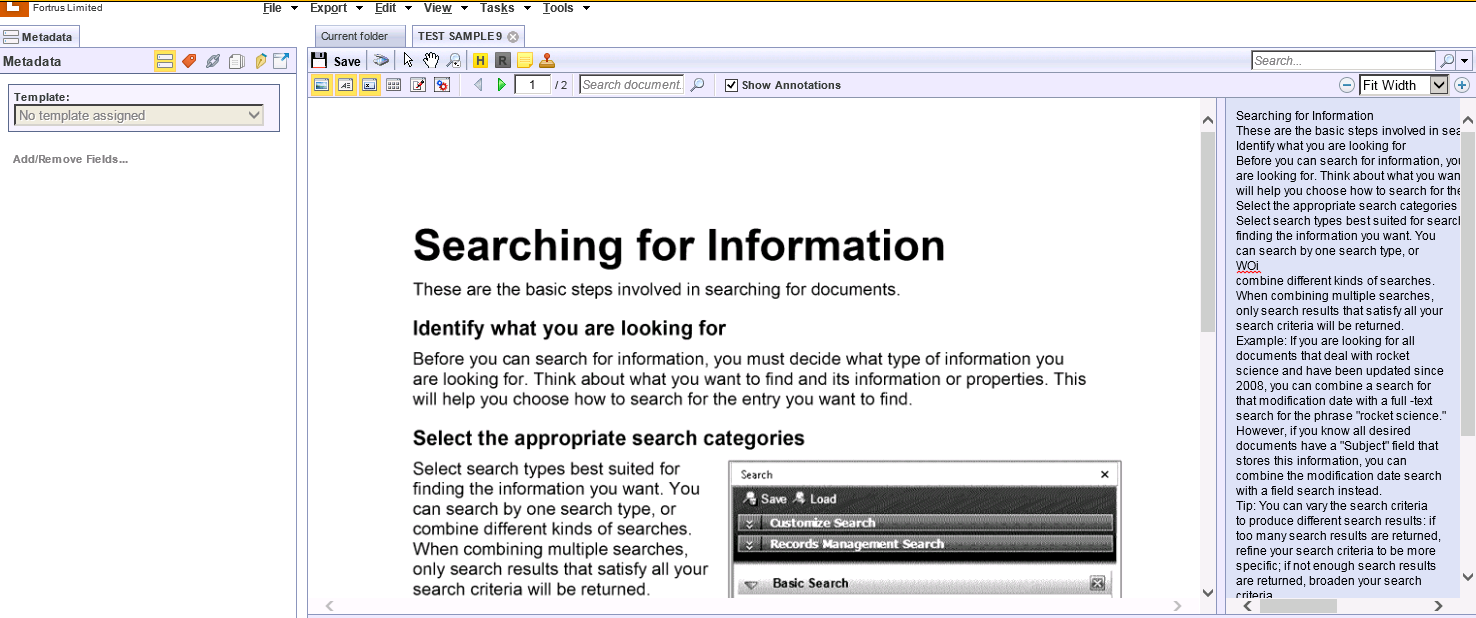Open the Tasks menu
Image resolution: width=1476 pixels, height=618 pixels.
[x=497, y=8]
